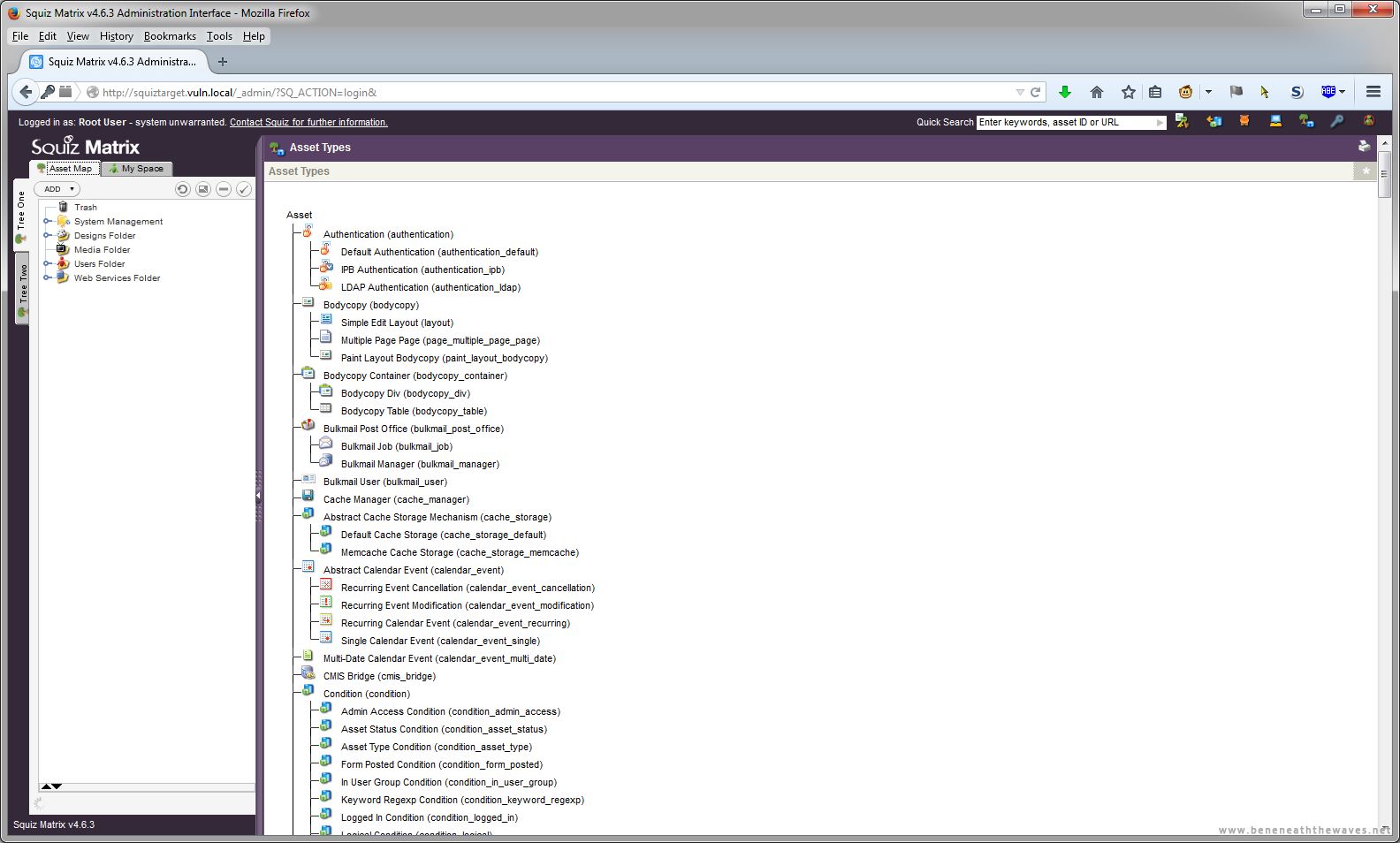Expand the Users Folder tree node
The height and width of the screenshot is (843, 1400).
point(48,263)
